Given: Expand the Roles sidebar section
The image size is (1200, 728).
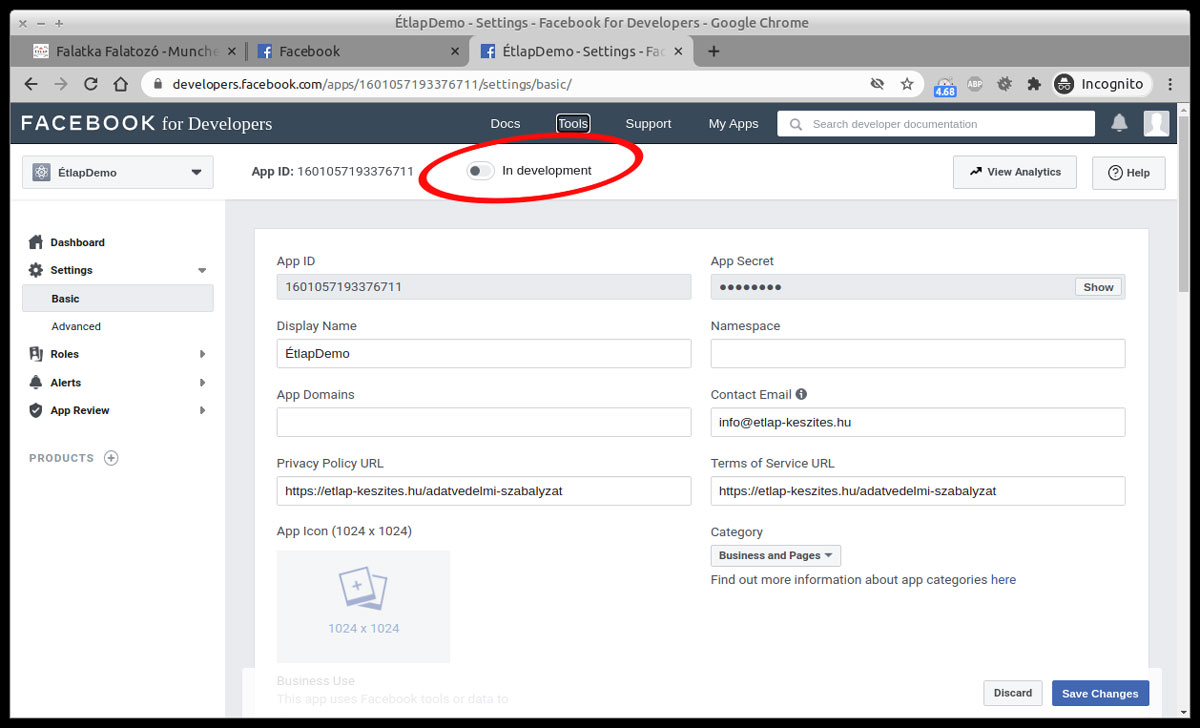Looking at the screenshot, I should 117,354.
